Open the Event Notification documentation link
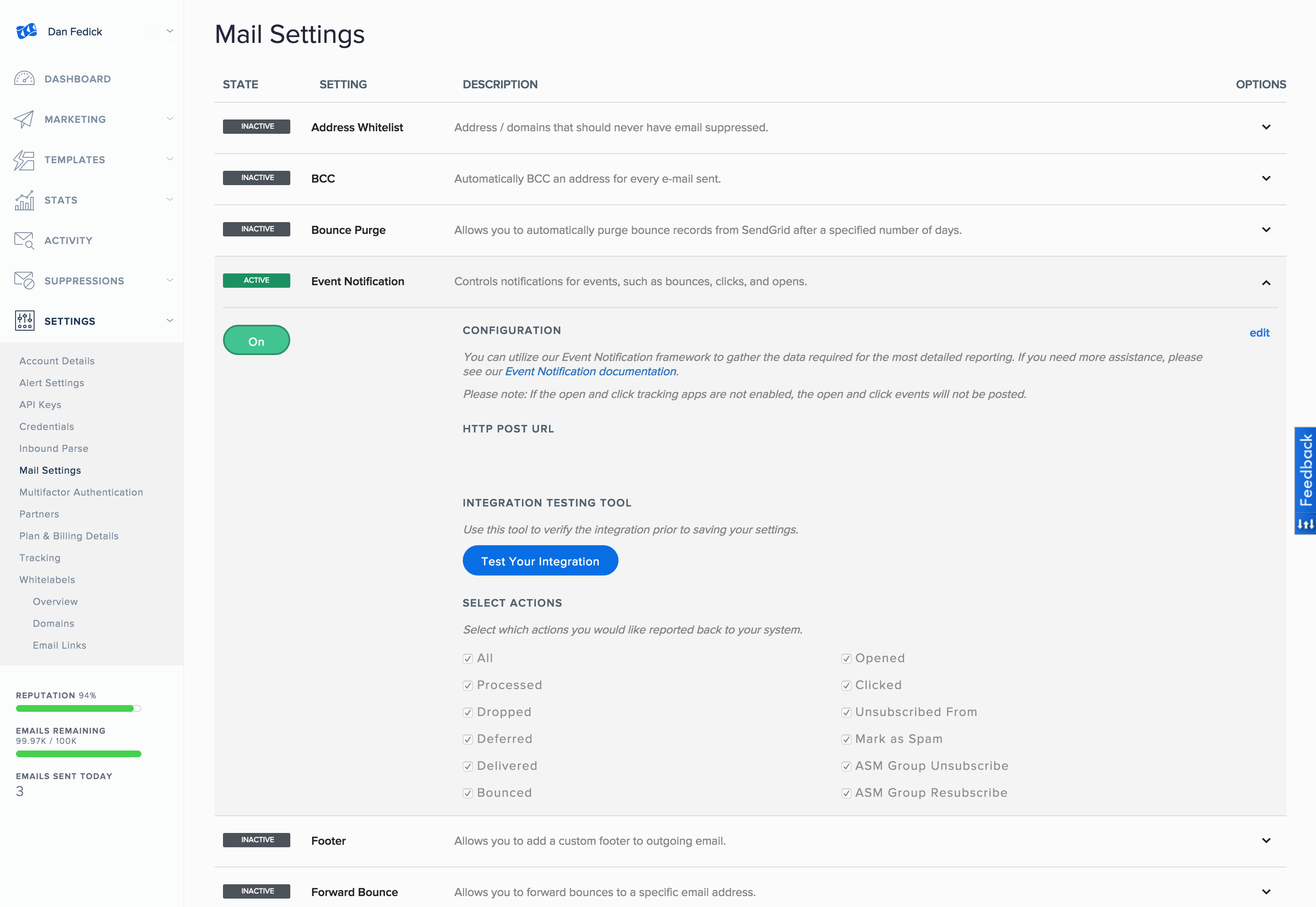The width and height of the screenshot is (1316, 907). coord(590,371)
